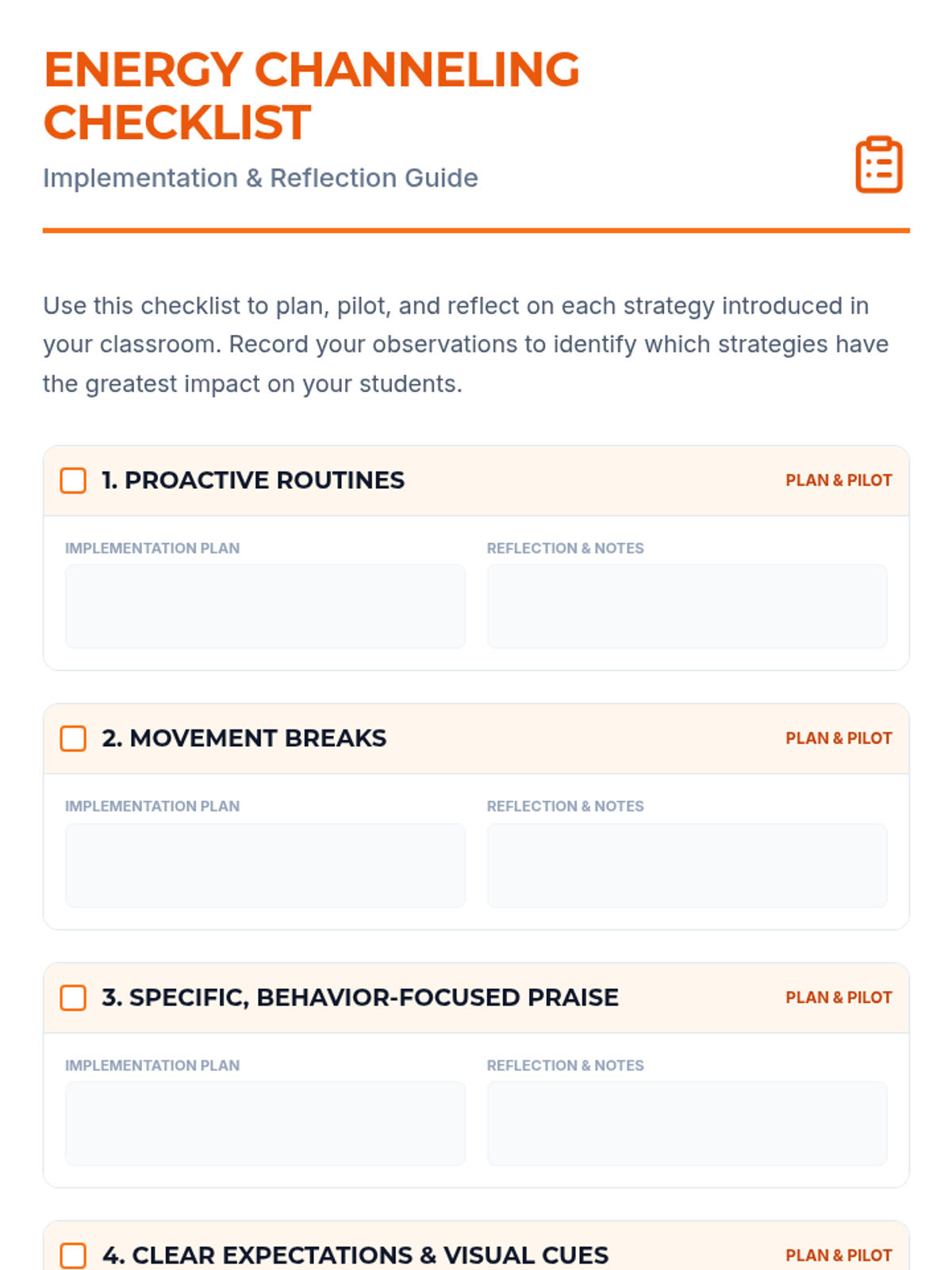952x1270 pixels.
Task: Click the clipboard checklist icon in header
Action: (878, 165)
